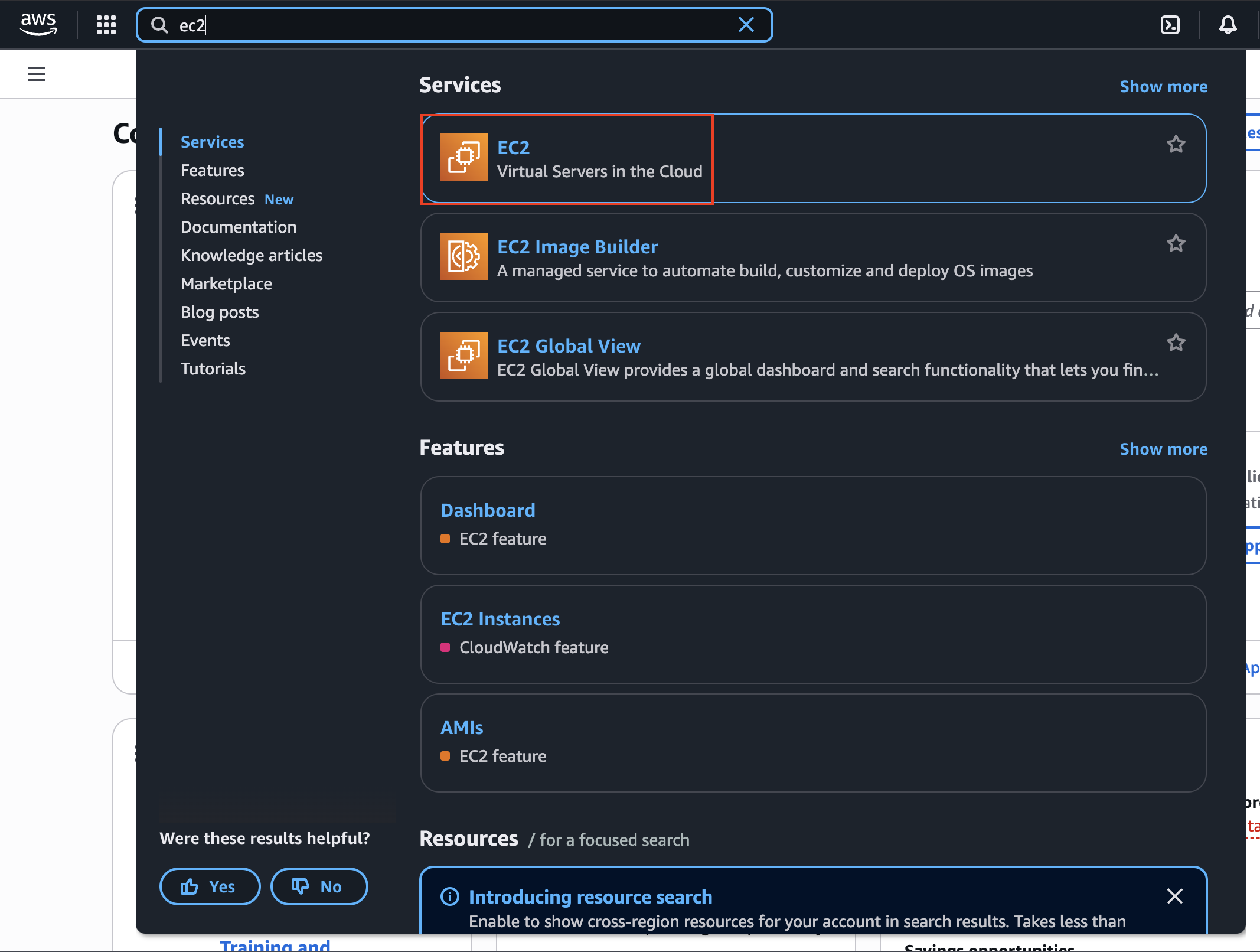Image resolution: width=1260 pixels, height=952 pixels.
Task: Open the services grid app launcher
Action: click(x=106, y=25)
